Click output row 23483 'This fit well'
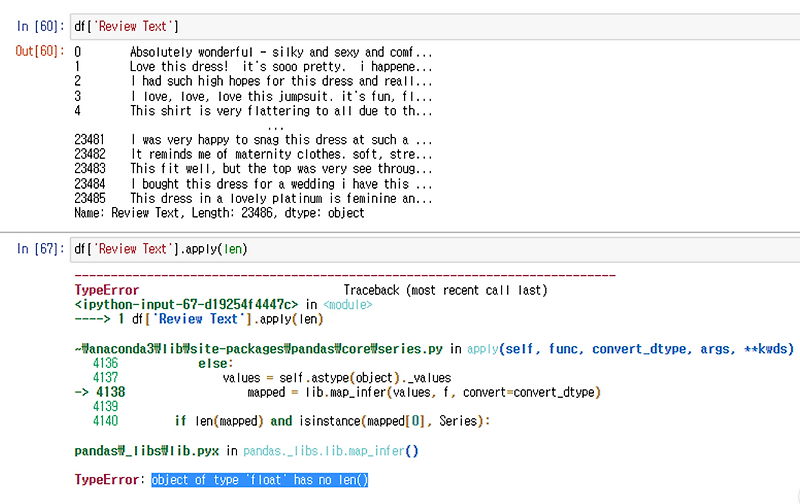This screenshot has height=504, width=800. [253, 169]
